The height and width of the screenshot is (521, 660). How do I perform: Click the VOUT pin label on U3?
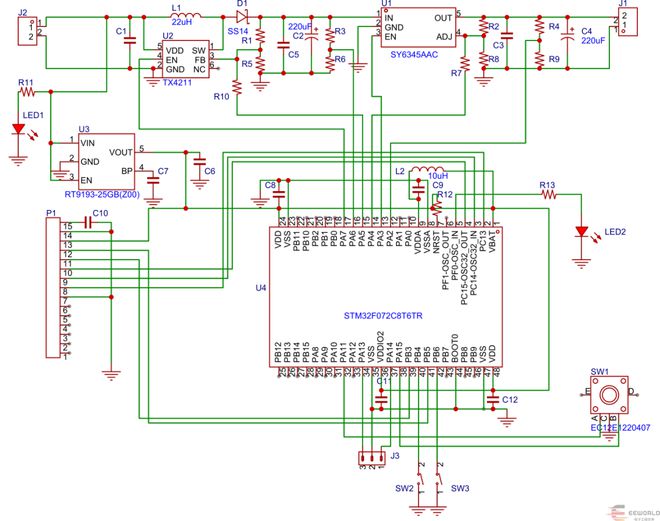point(121,152)
